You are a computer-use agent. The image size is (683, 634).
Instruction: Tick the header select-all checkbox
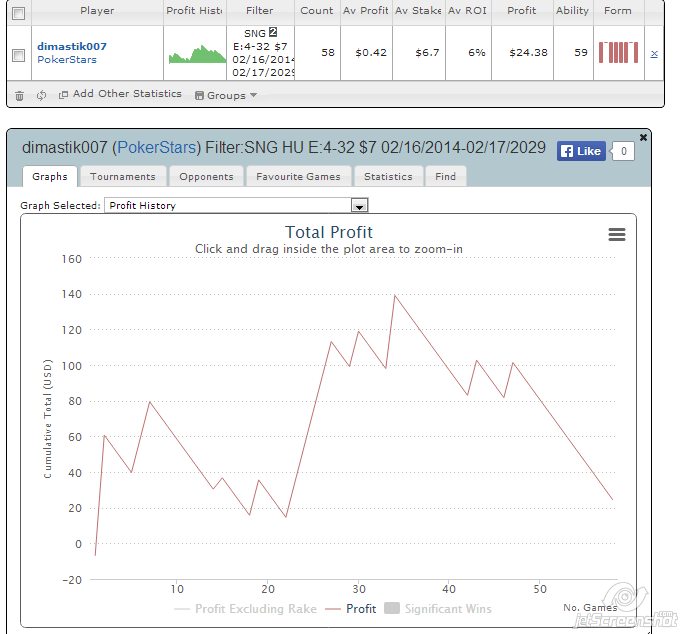pos(18,13)
